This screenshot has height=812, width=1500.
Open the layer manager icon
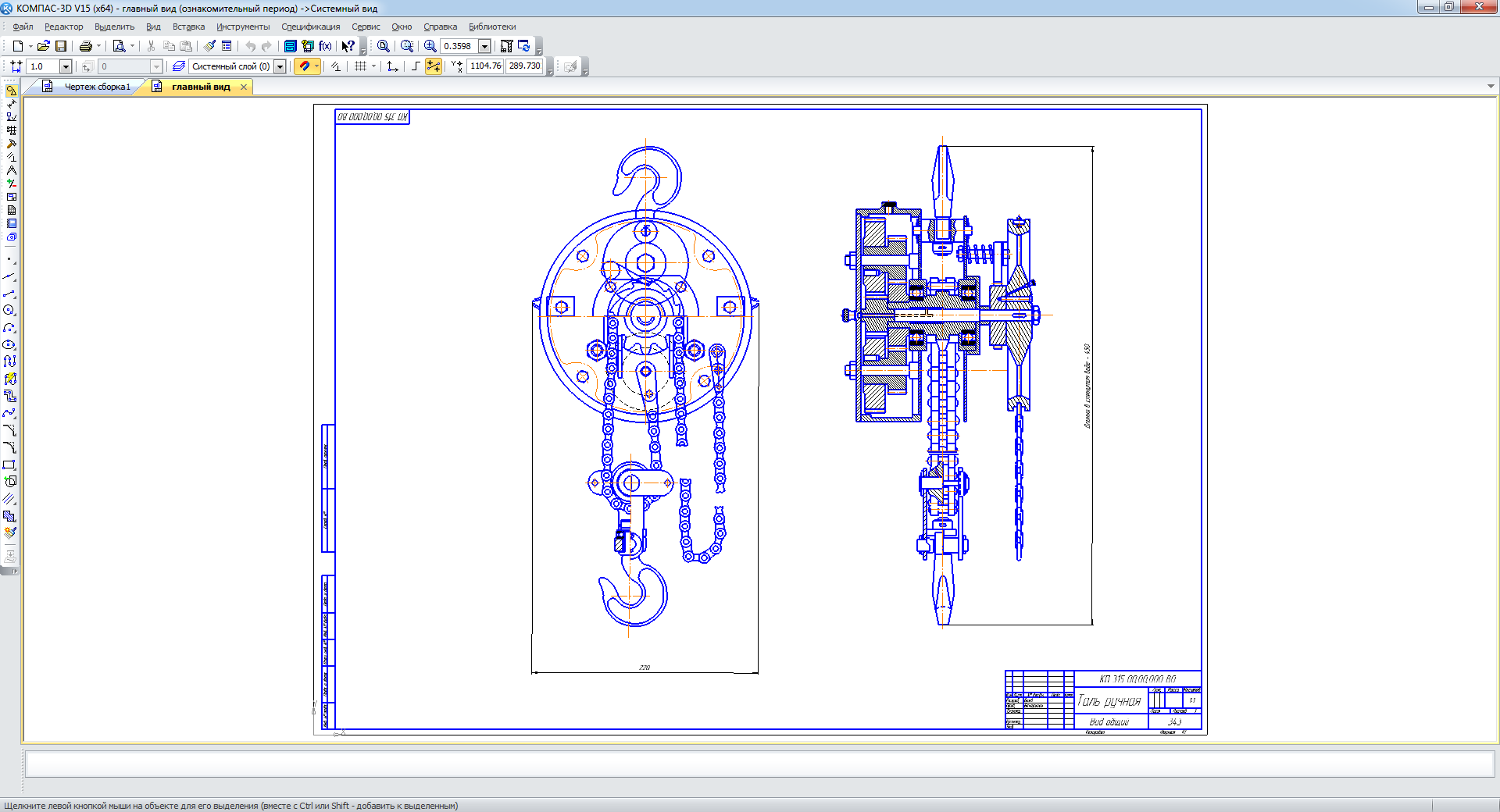tap(179, 66)
